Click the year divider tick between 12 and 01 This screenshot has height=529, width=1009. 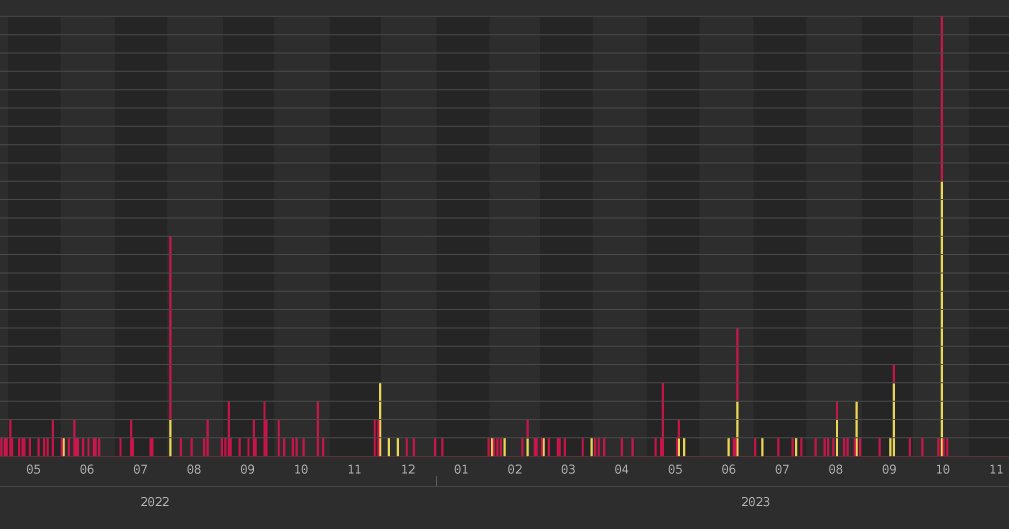pyautogui.click(x=436, y=481)
